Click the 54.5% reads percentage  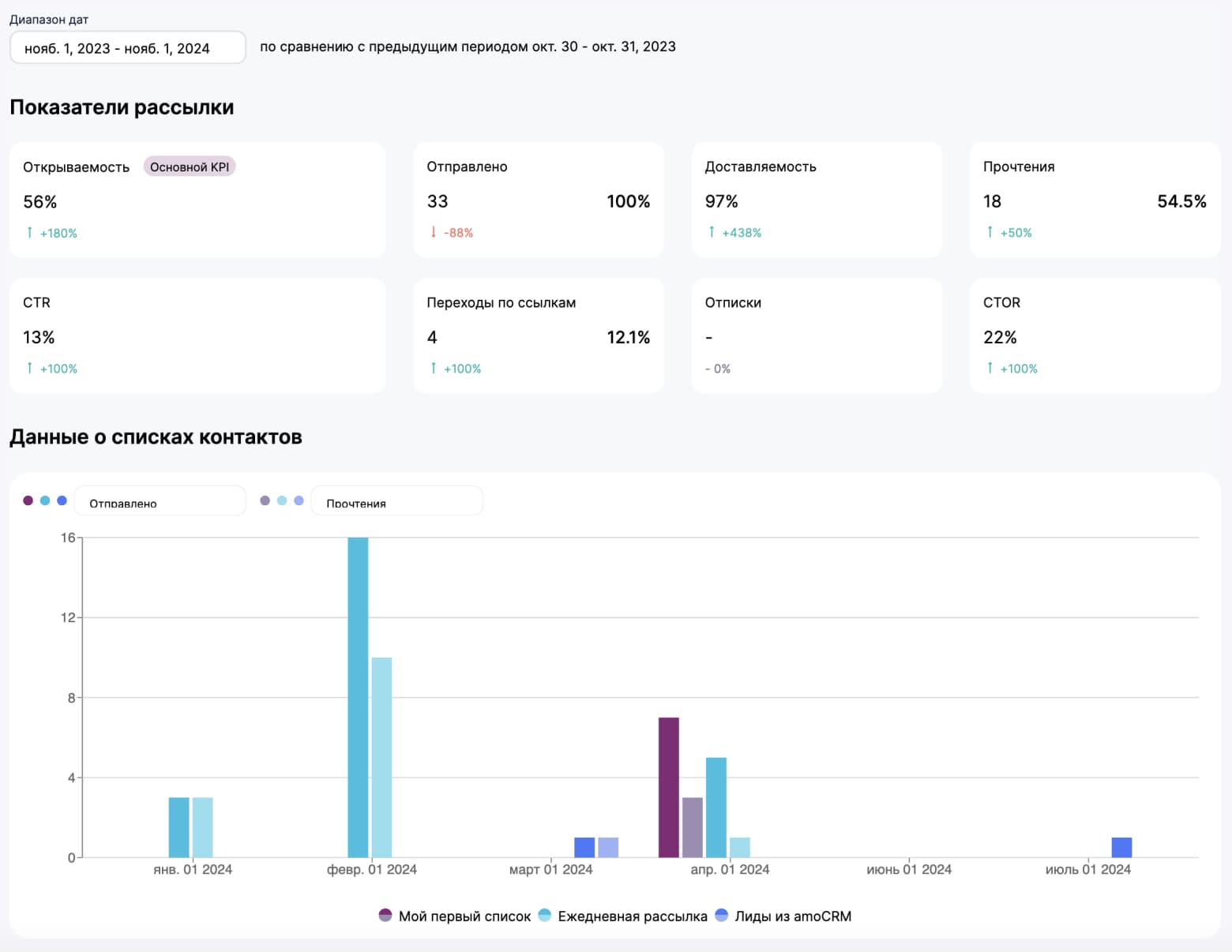click(x=1181, y=201)
